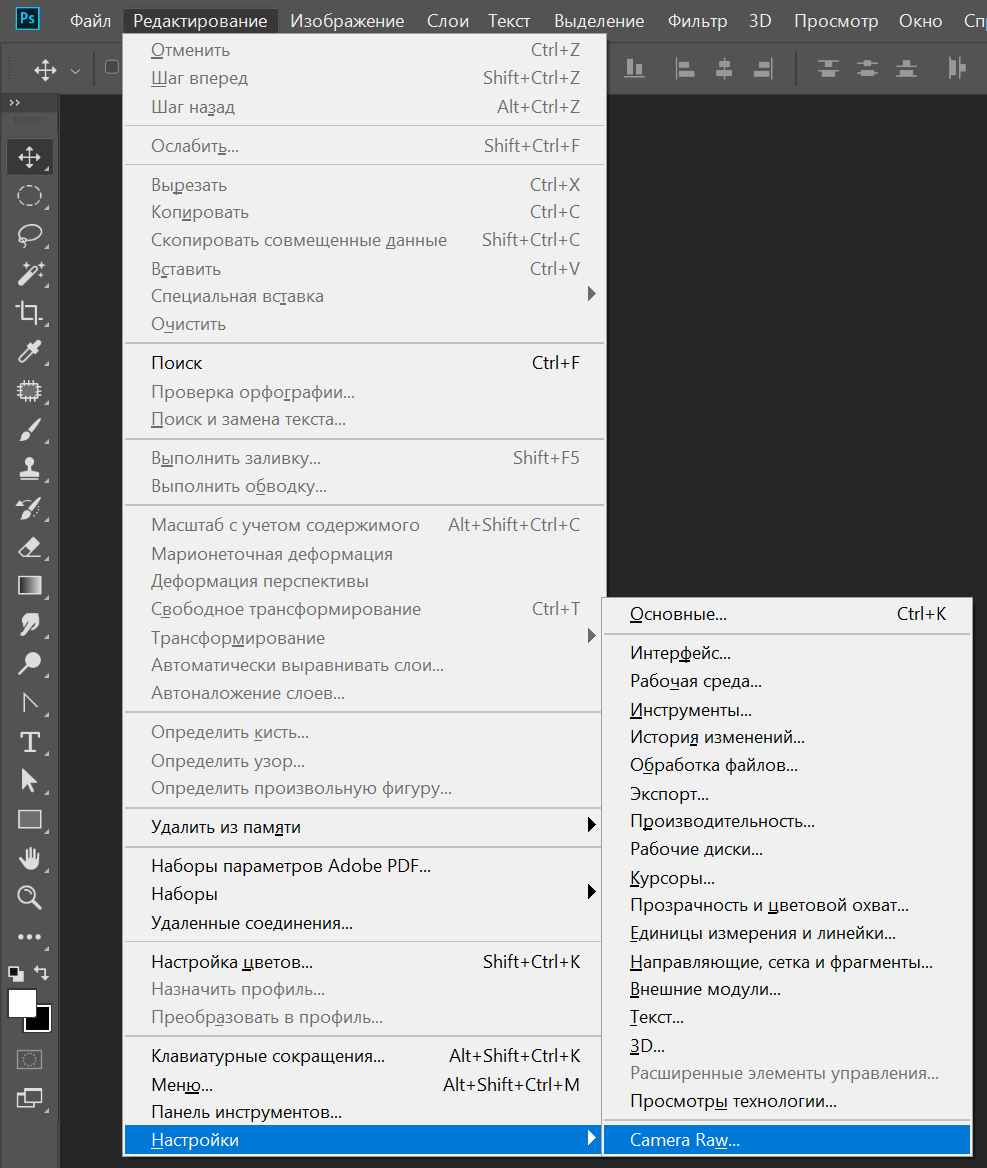987x1168 pixels.
Task: Select the Rectangle shape tool
Action: (x=30, y=819)
